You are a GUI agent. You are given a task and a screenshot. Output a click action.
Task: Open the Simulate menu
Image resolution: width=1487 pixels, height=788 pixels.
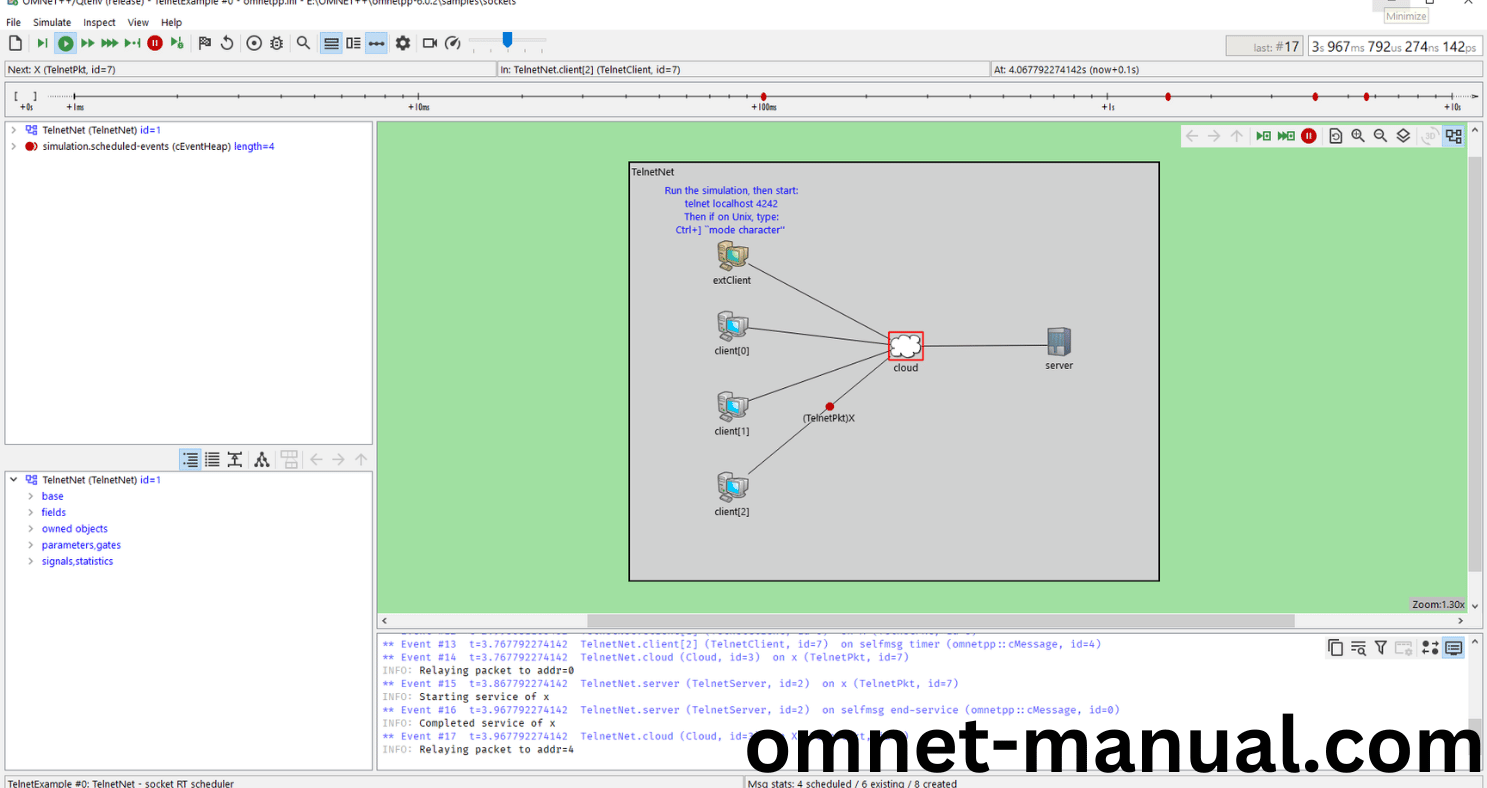coord(51,22)
